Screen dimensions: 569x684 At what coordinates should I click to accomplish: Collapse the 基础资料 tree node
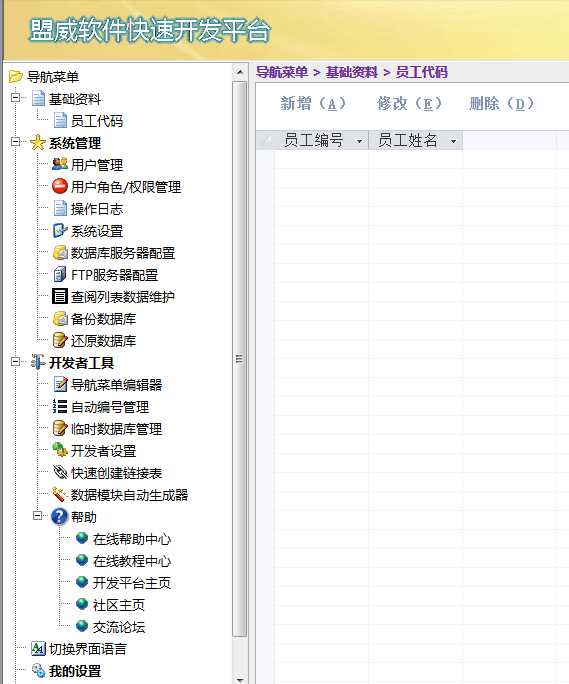pyautogui.click(x=16, y=97)
